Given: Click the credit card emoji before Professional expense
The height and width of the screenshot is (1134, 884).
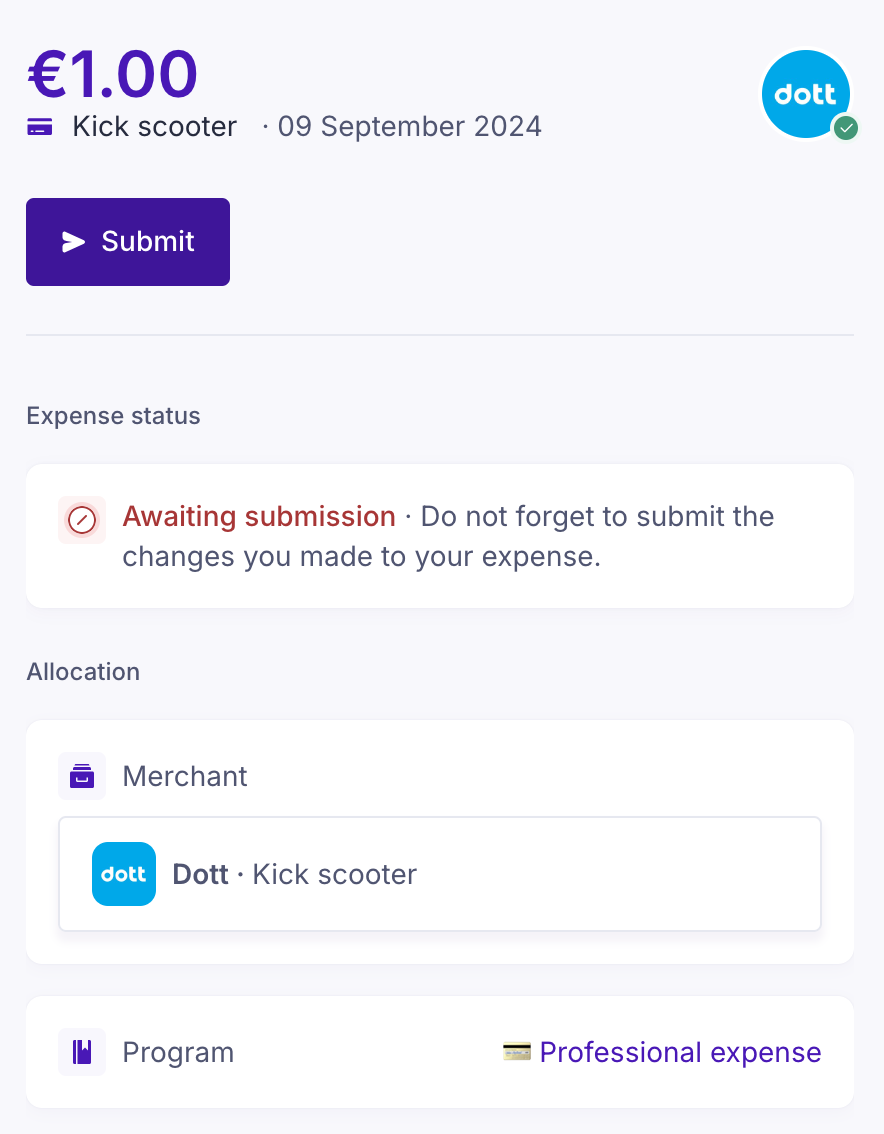Looking at the screenshot, I should pos(516,1052).
